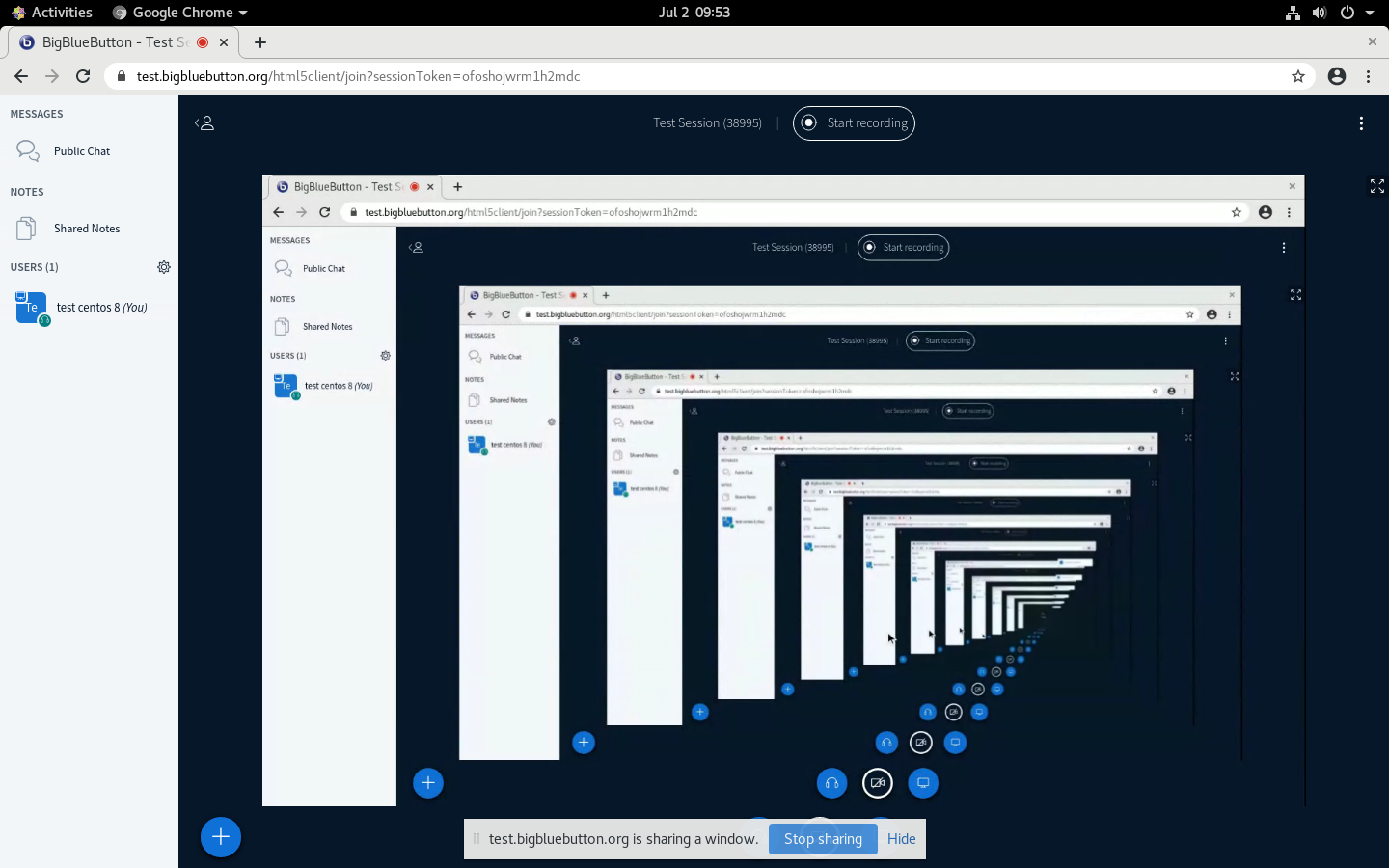Bookmark the page with the star icon
The width and height of the screenshot is (1389, 868).
(1298, 75)
